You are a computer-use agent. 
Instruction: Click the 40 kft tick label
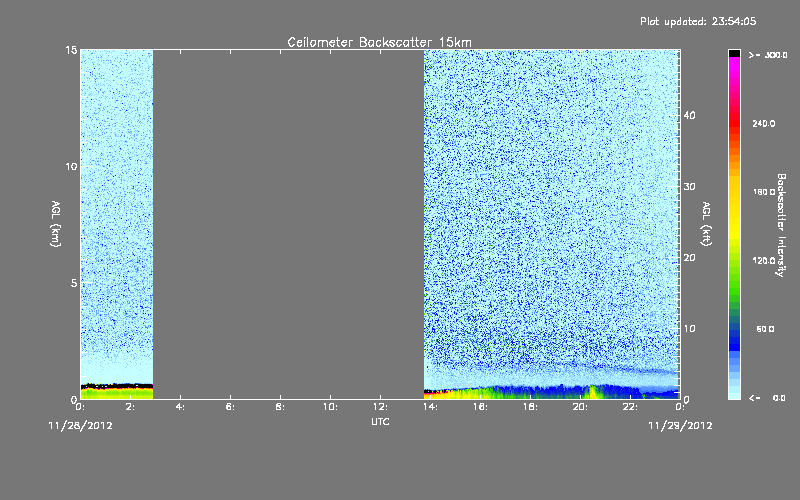click(689, 115)
